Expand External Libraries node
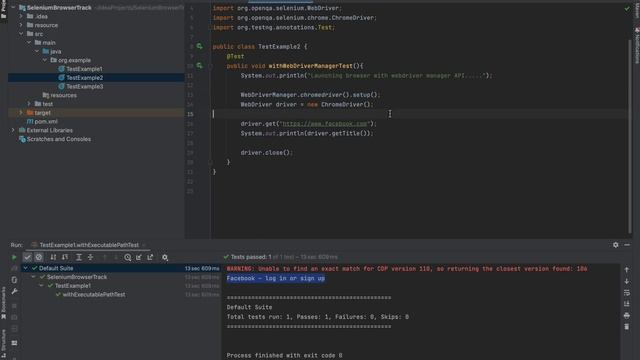Screen dimensions: 640x360 click(x=13, y=130)
